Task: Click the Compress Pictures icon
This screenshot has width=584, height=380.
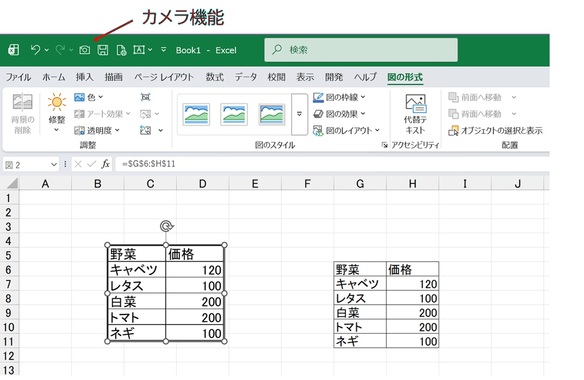Action: click(145, 97)
